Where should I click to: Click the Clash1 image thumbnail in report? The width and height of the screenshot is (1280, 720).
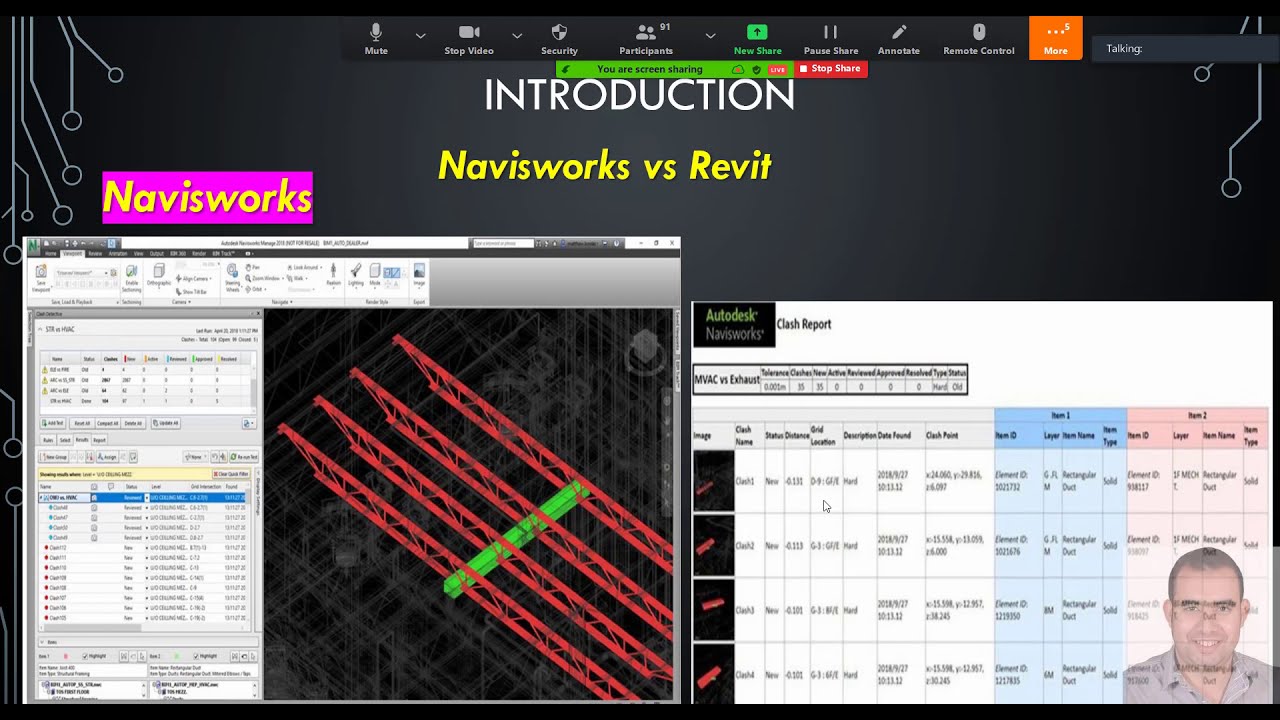[x=714, y=482]
